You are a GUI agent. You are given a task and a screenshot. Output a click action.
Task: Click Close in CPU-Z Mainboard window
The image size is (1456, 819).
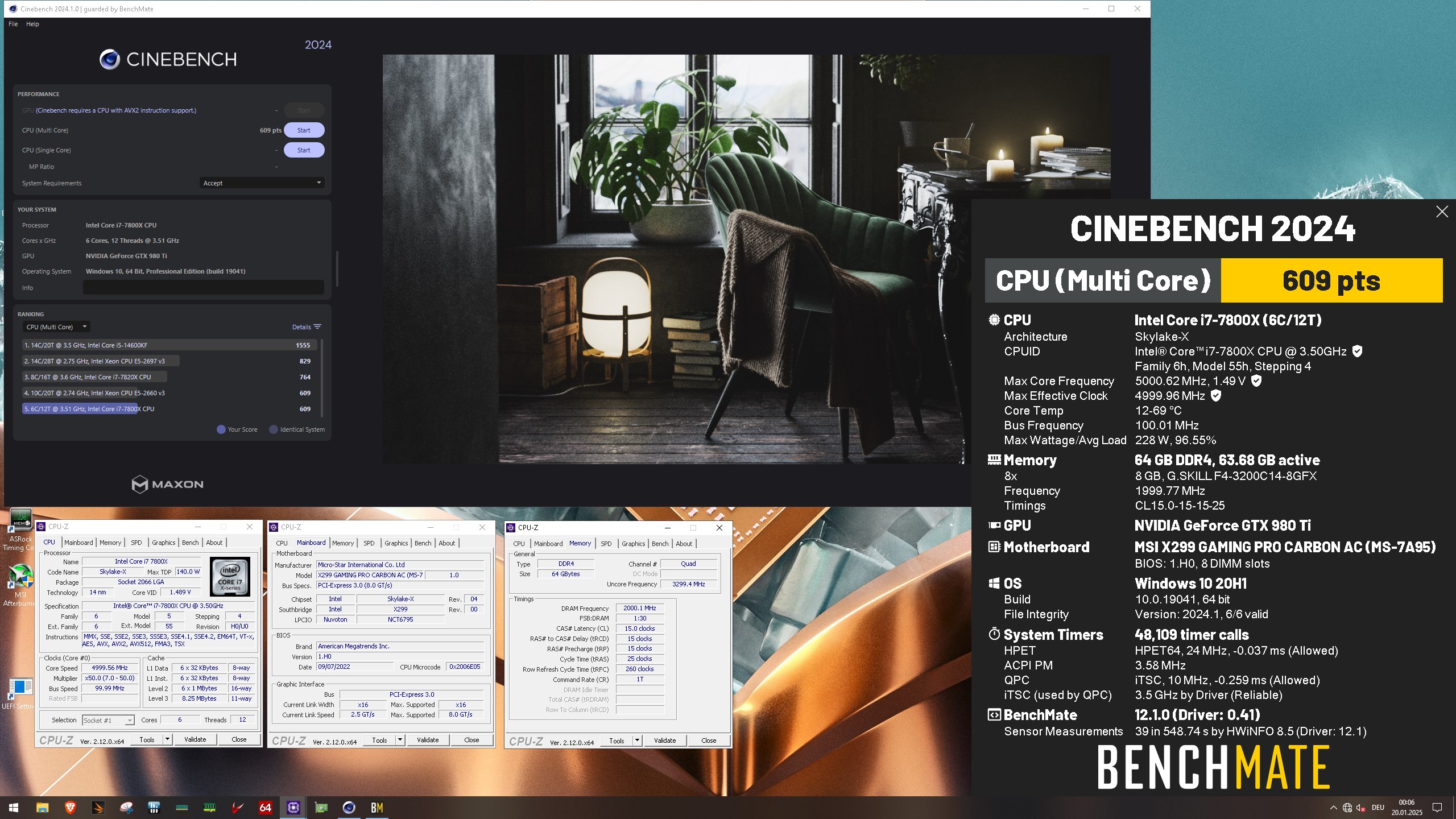tap(472, 740)
